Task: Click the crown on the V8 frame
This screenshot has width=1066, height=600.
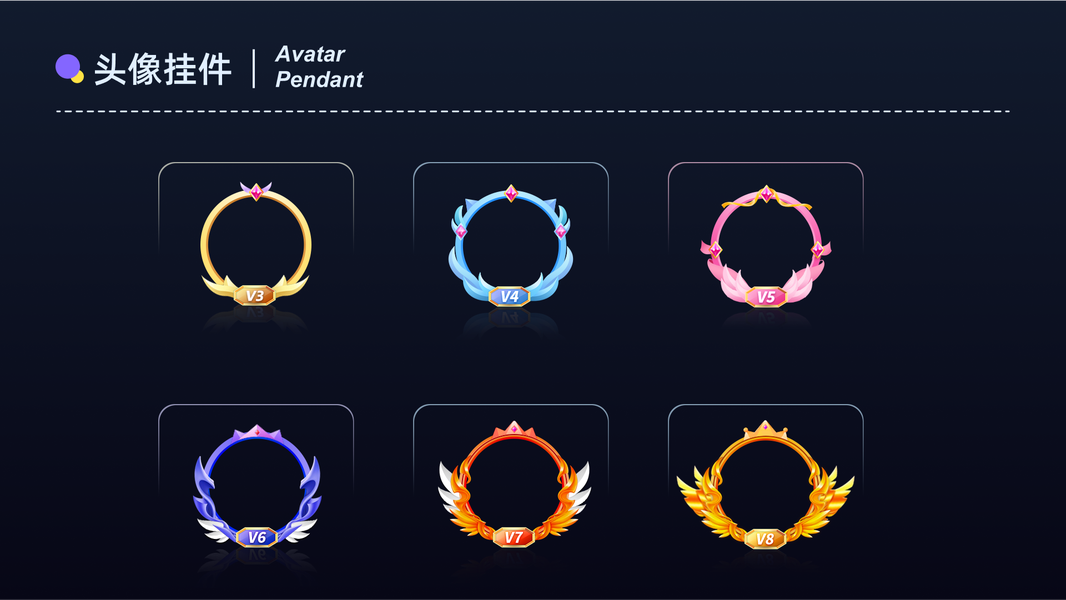Action: point(766,429)
